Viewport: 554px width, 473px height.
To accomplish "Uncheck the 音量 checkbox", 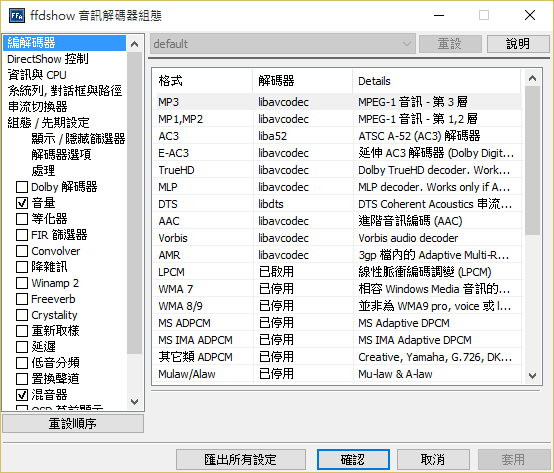I will [x=22, y=203].
